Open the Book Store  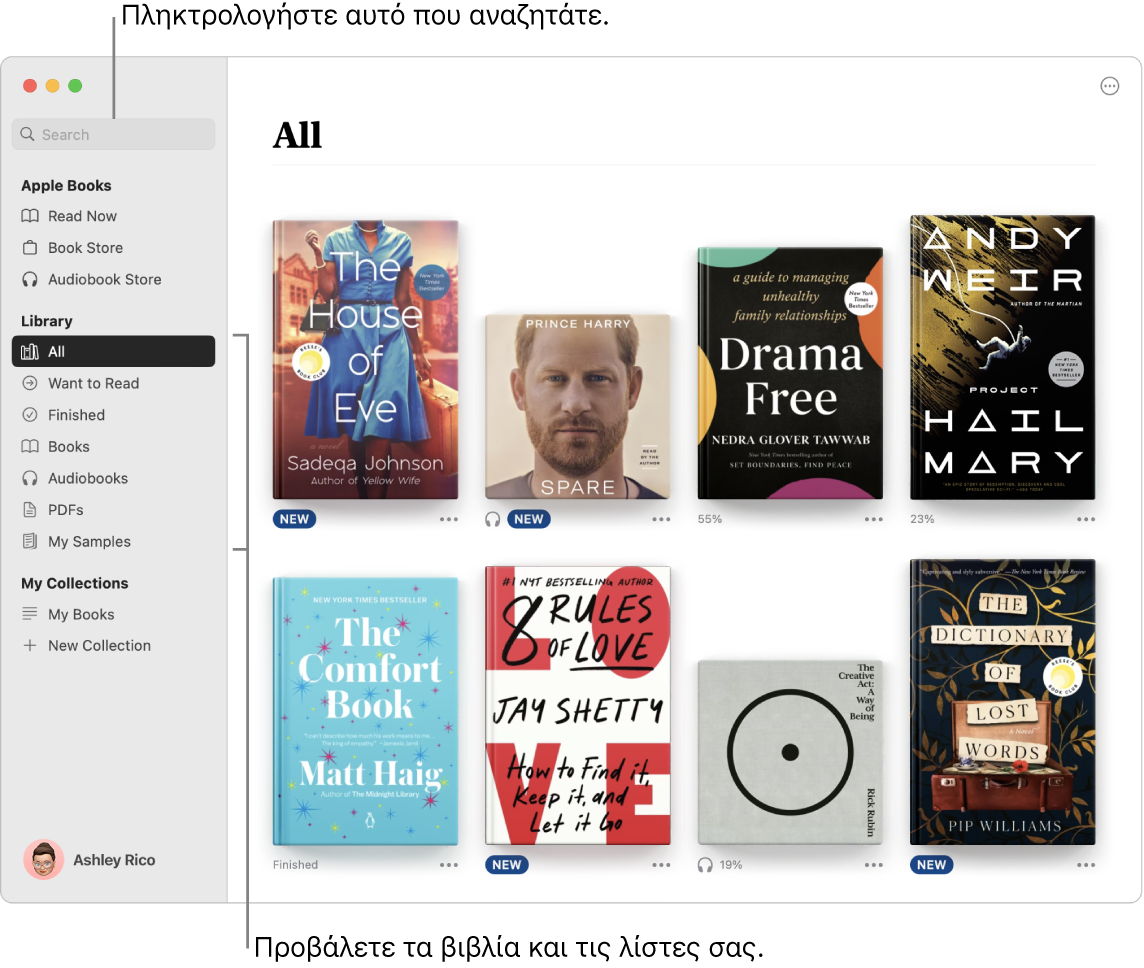pos(113,248)
